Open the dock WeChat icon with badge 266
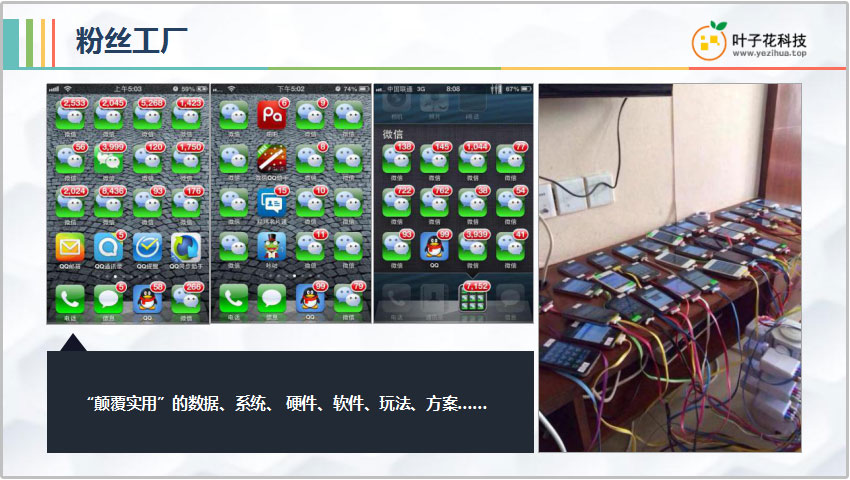 186,299
